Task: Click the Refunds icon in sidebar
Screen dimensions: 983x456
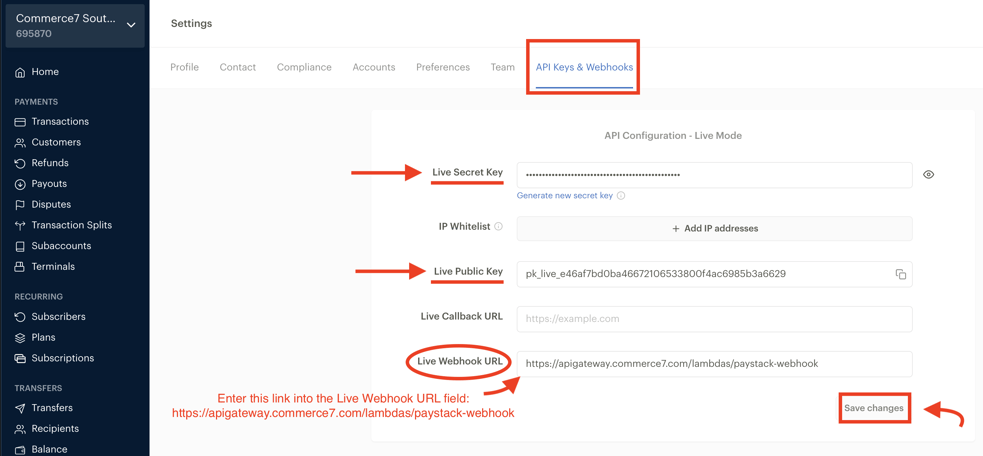Action: coord(20,163)
